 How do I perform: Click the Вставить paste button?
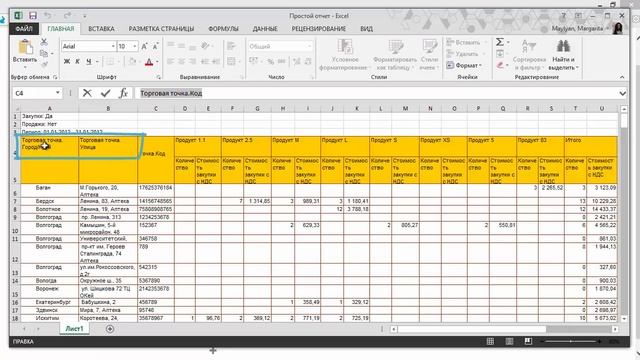pos(25,53)
